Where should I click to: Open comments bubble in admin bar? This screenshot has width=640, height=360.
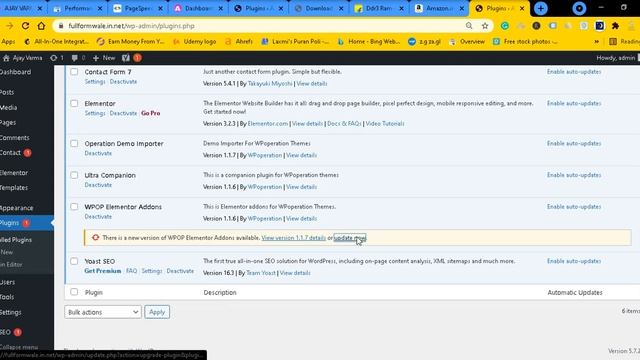click(74, 58)
